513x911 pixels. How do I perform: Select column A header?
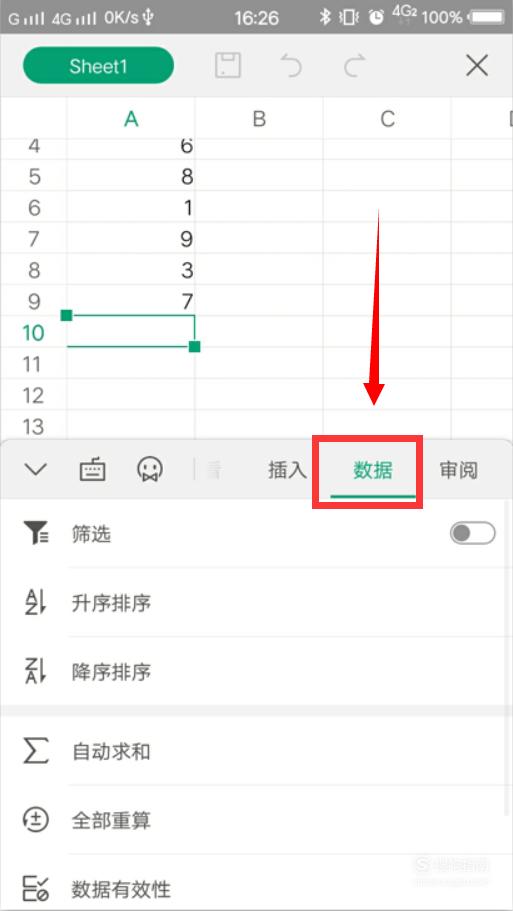coord(131,119)
